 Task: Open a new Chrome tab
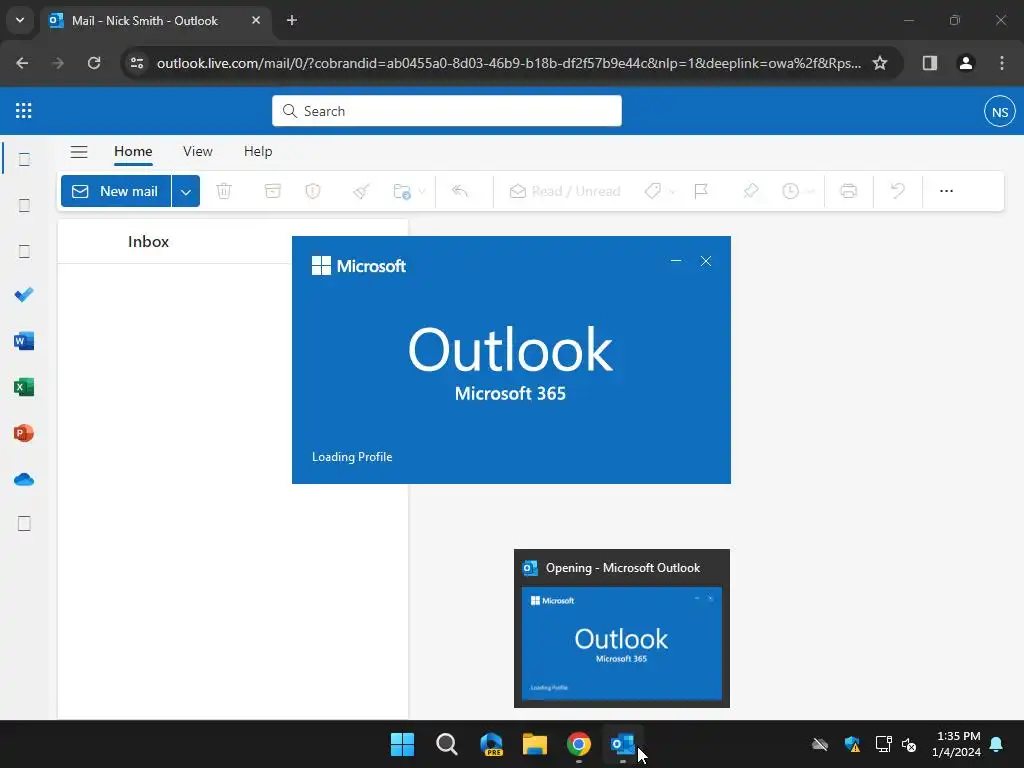pos(292,21)
